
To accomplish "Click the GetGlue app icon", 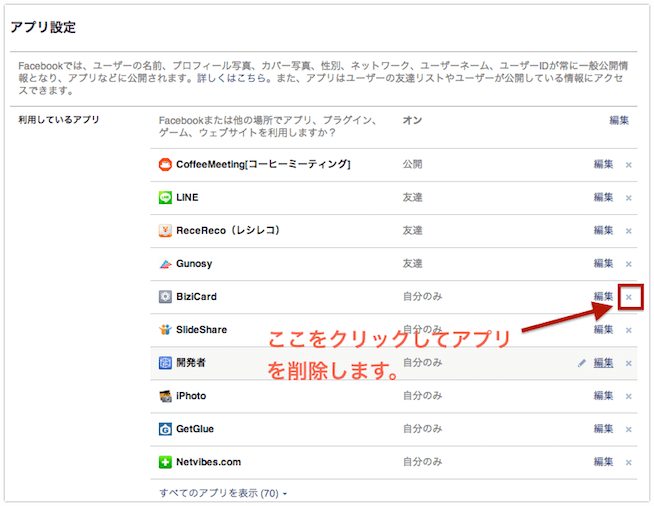I will 165,429.
